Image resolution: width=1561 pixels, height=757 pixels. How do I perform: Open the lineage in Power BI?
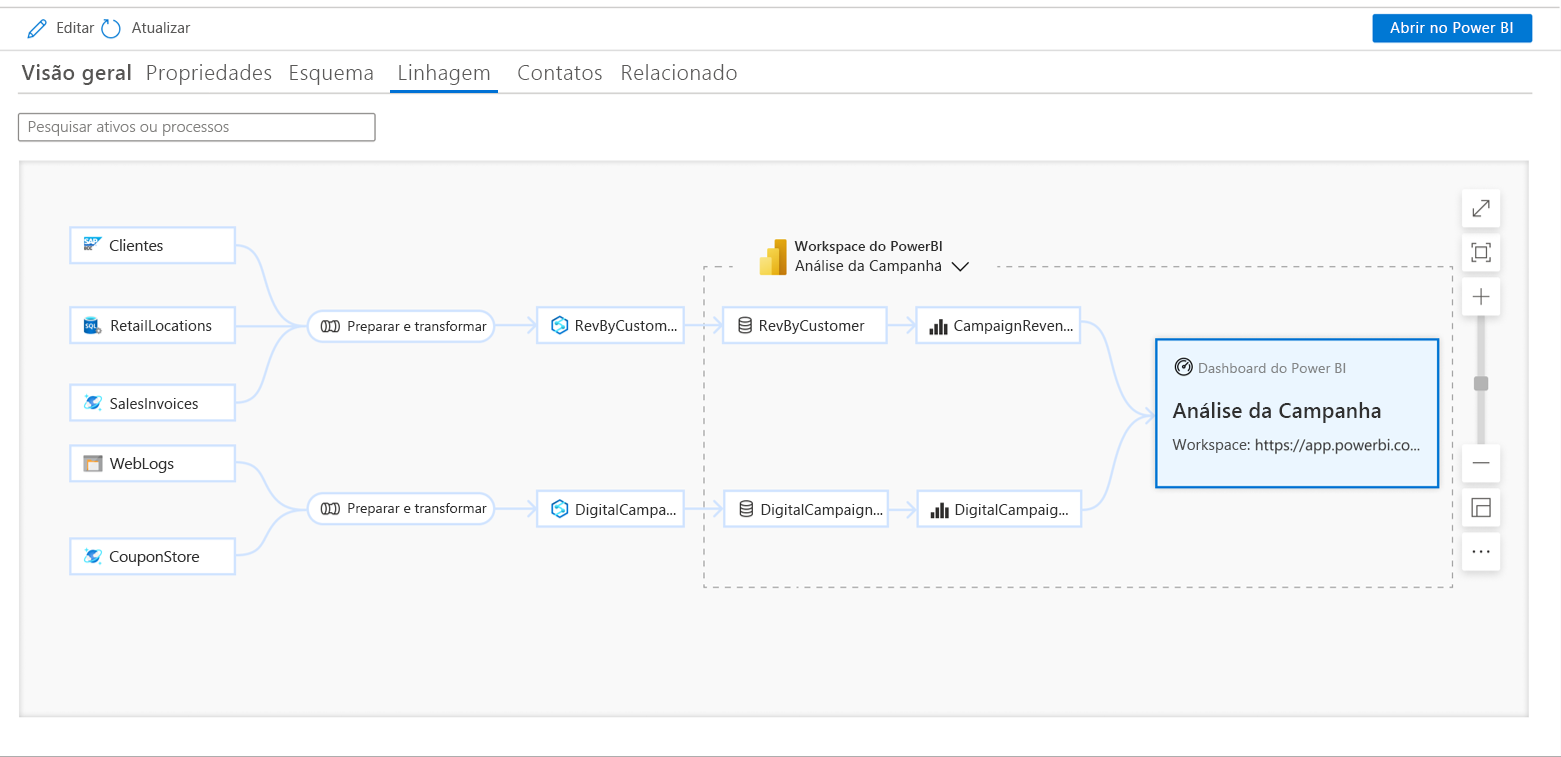pos(1452,28)
